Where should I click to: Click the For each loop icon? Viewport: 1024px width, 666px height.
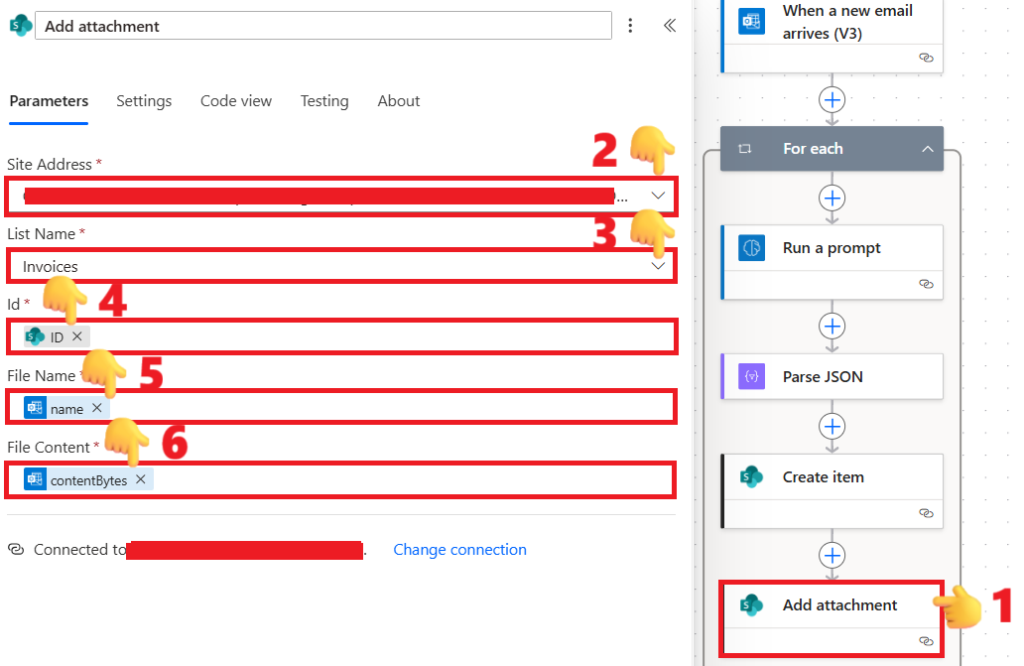[745, 149]
